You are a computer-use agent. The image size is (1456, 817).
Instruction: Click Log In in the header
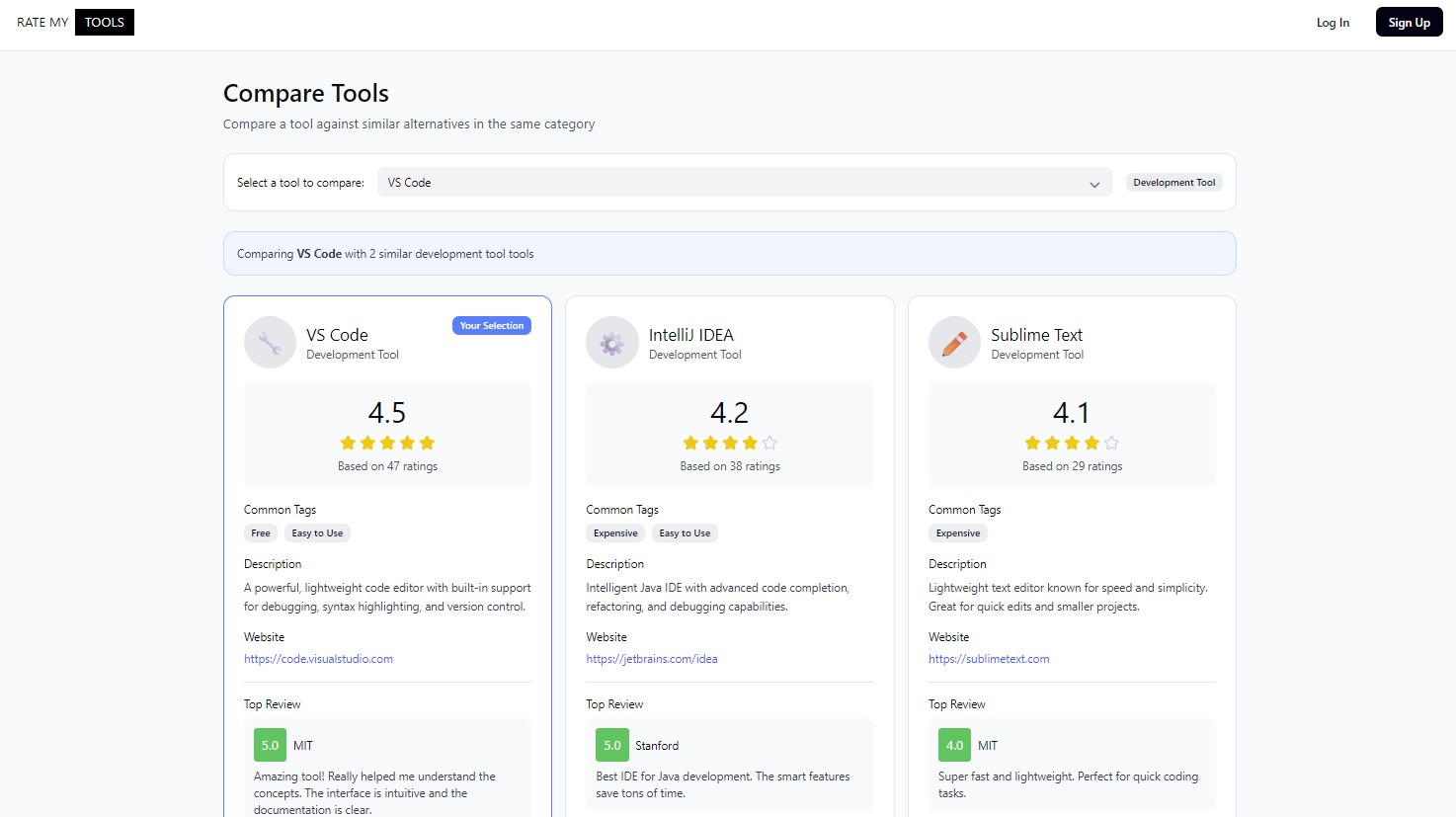[1333, 23]
